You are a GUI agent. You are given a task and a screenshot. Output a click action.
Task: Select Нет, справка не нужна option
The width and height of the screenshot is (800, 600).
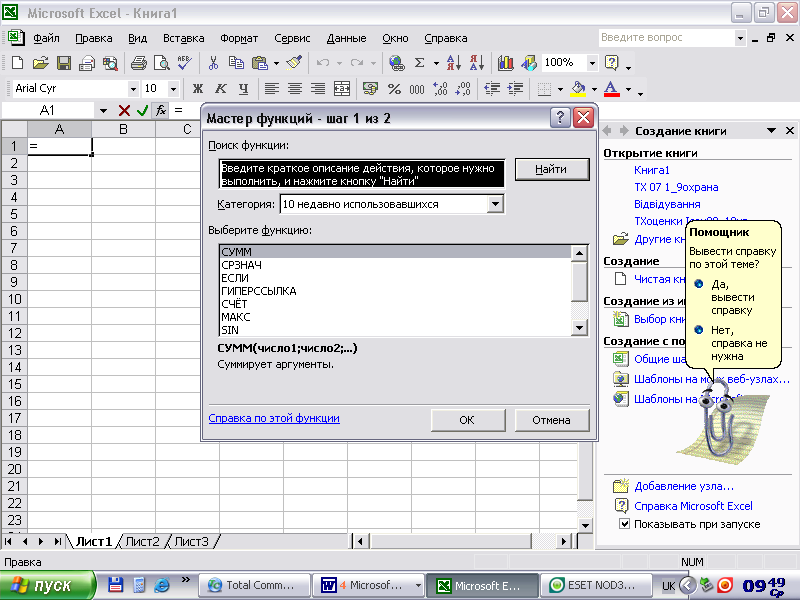coord(732,343)
